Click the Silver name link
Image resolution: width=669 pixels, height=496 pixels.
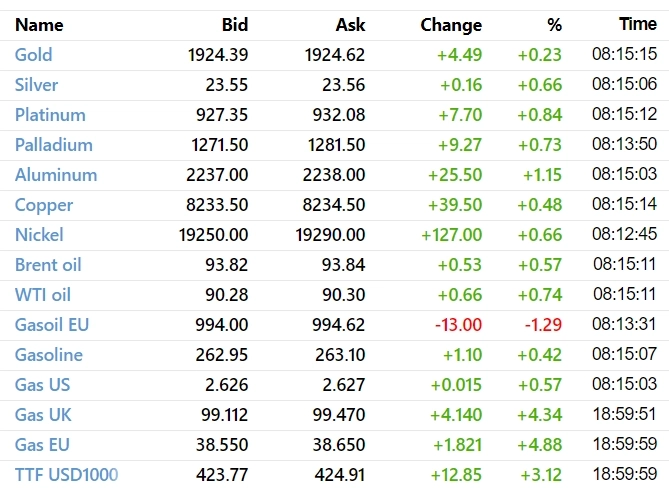coord(36,85)
